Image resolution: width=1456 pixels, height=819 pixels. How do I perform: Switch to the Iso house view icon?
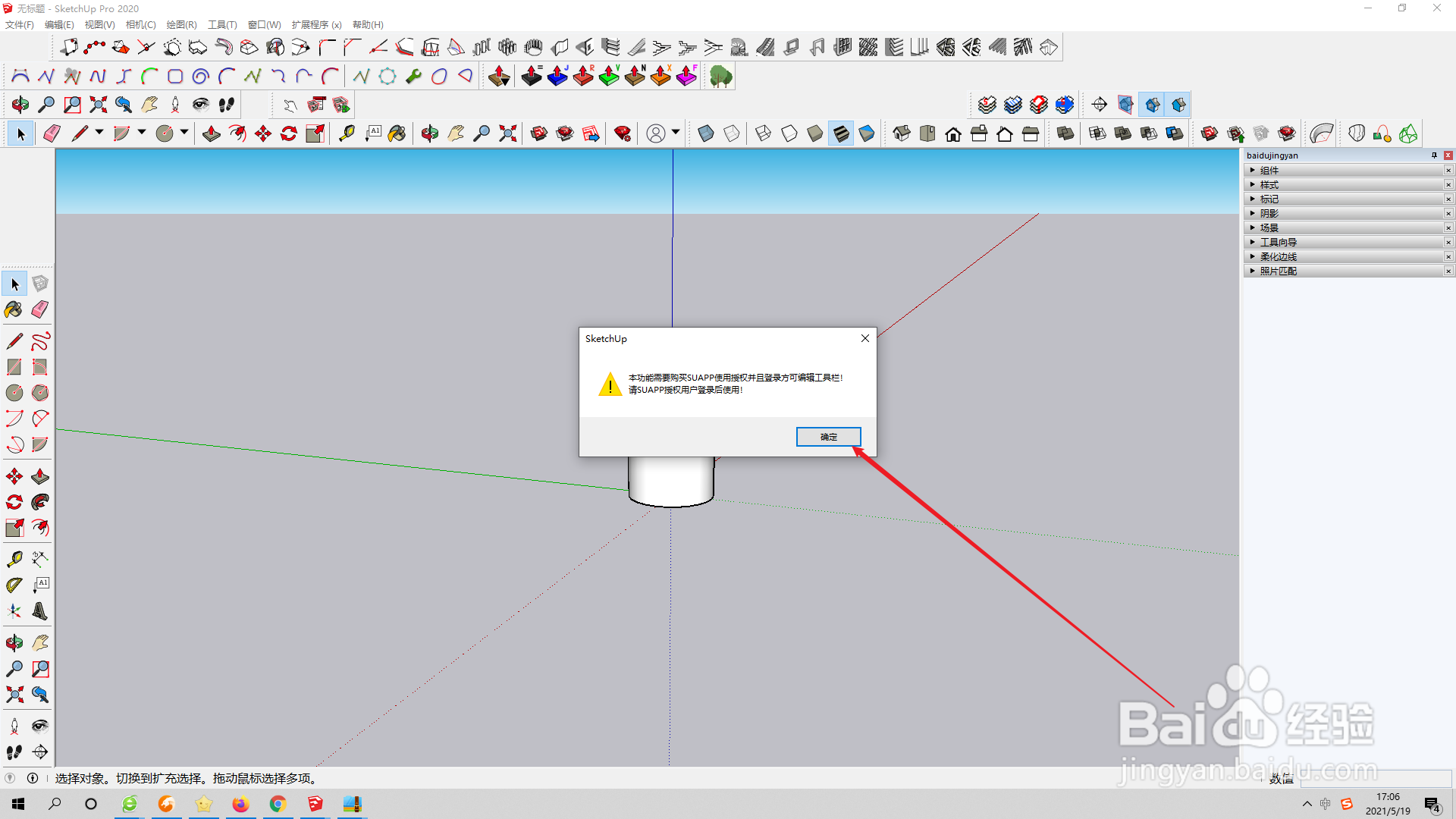click(x=902, y=134)
